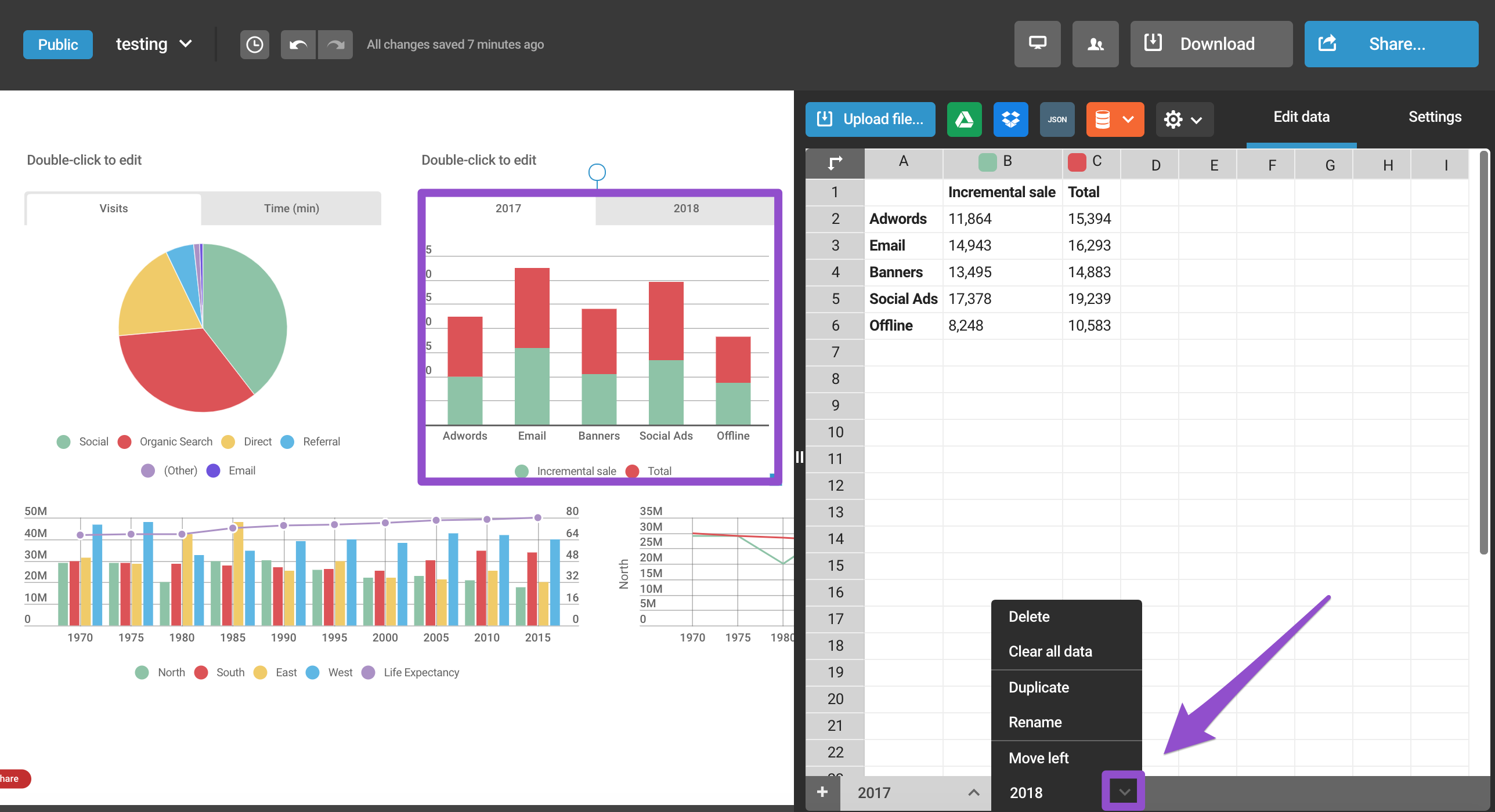Click the Rename context menu entry

click(1036, 722)
